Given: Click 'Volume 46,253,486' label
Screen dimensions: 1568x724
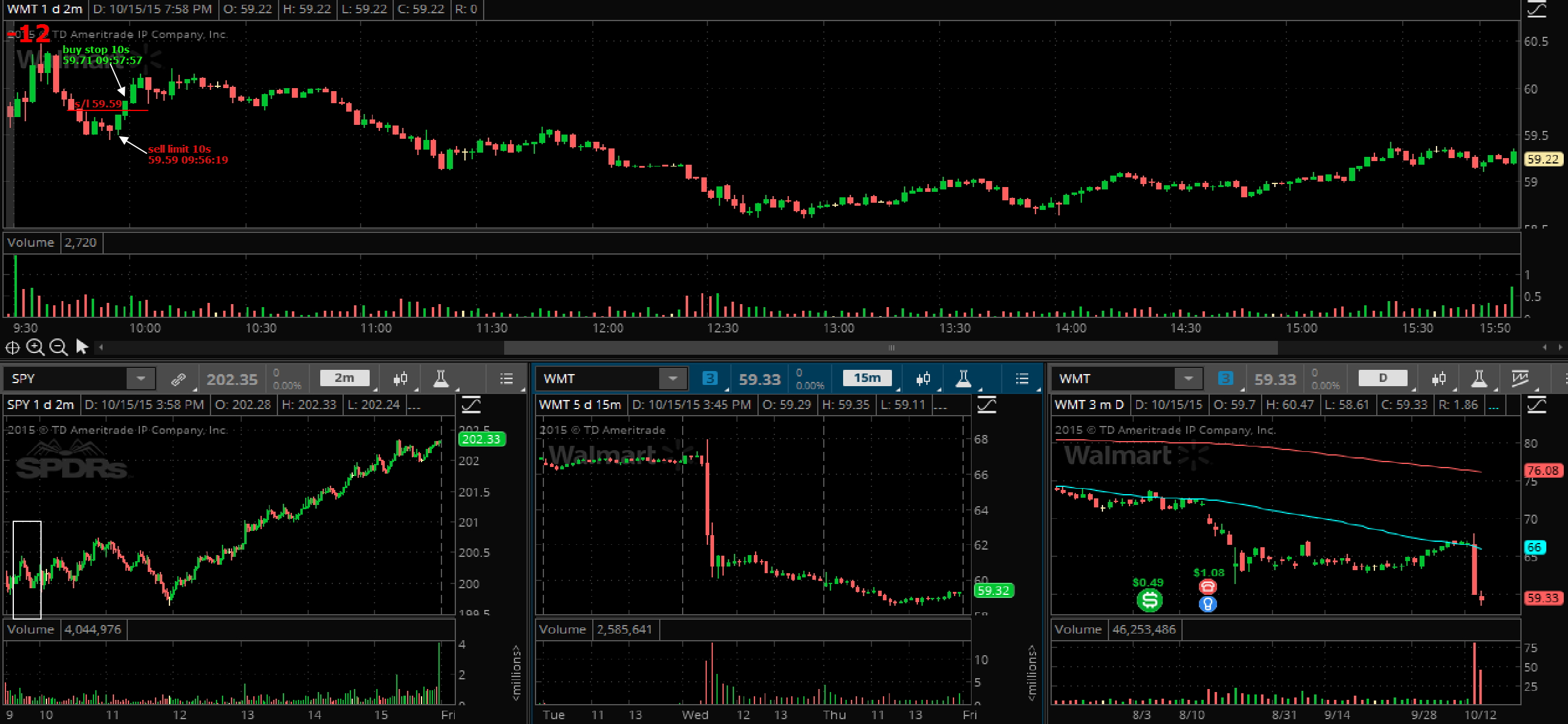Looking at the screenshot, I should coord(1115,629).
